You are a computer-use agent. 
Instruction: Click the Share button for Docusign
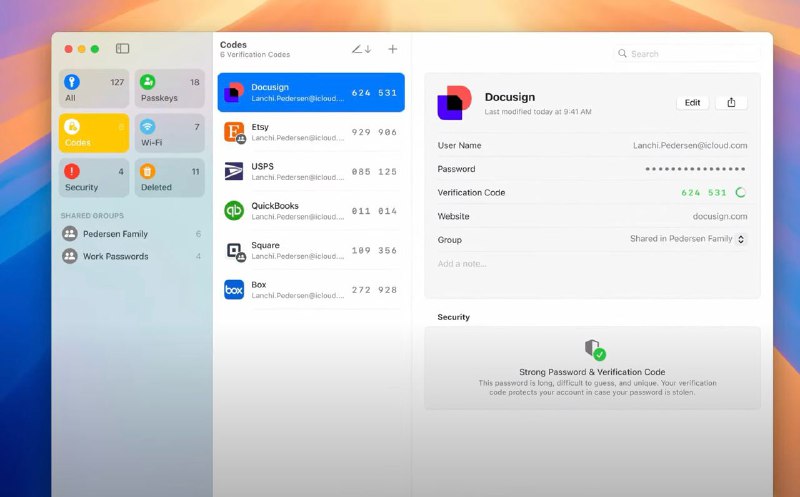pyautogui.click(x=731, y=103)
